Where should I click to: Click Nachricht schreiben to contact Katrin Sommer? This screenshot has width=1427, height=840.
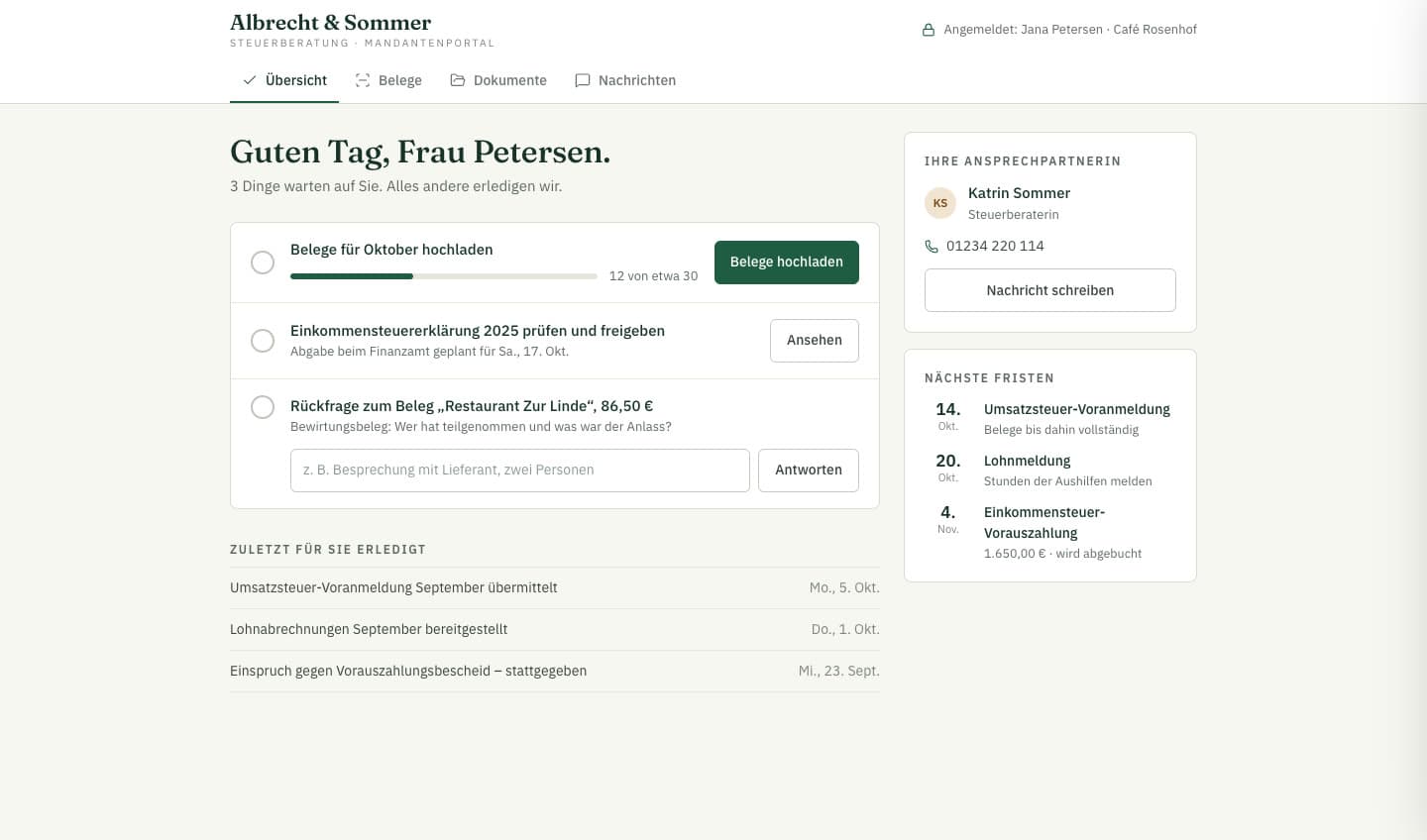(x=1050, y=290)
